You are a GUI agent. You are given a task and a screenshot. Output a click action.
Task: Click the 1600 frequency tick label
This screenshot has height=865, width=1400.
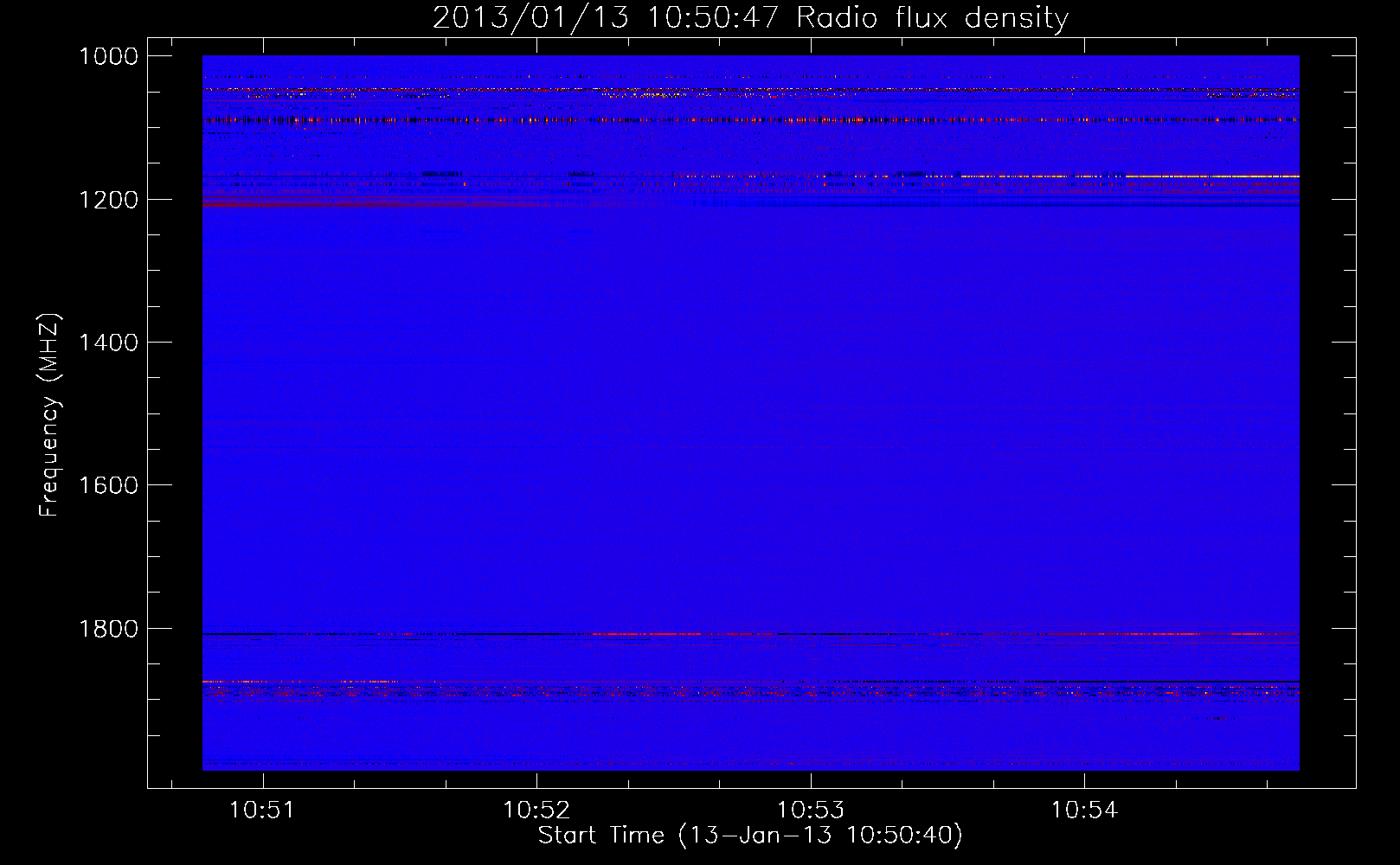tap(108, 485)
